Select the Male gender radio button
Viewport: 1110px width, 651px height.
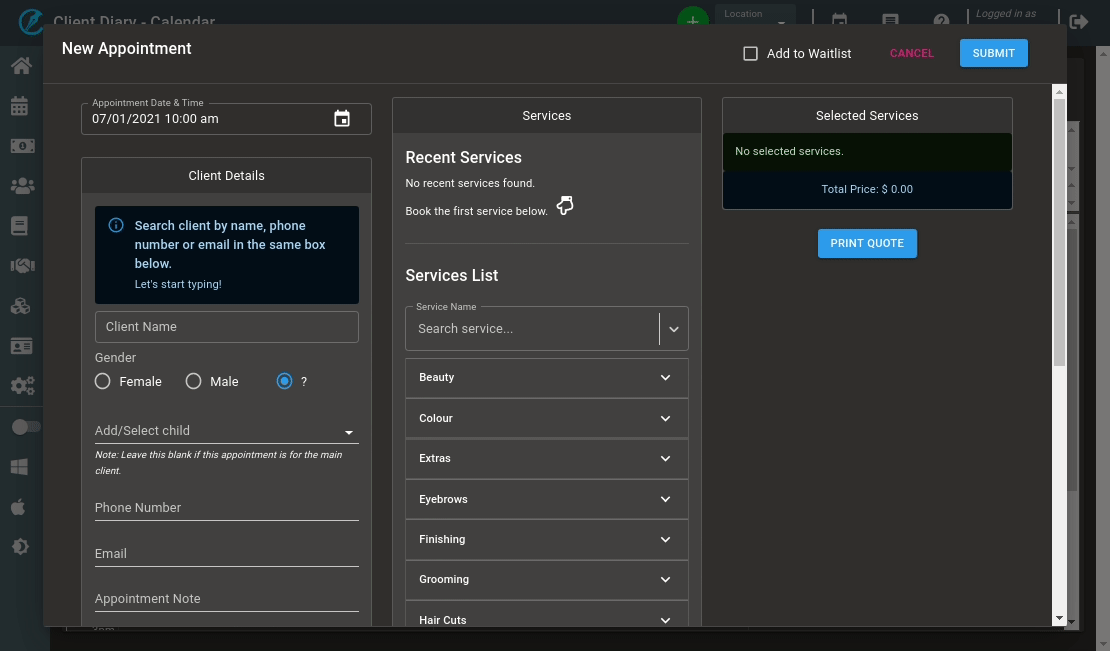(x=194, y=381)
